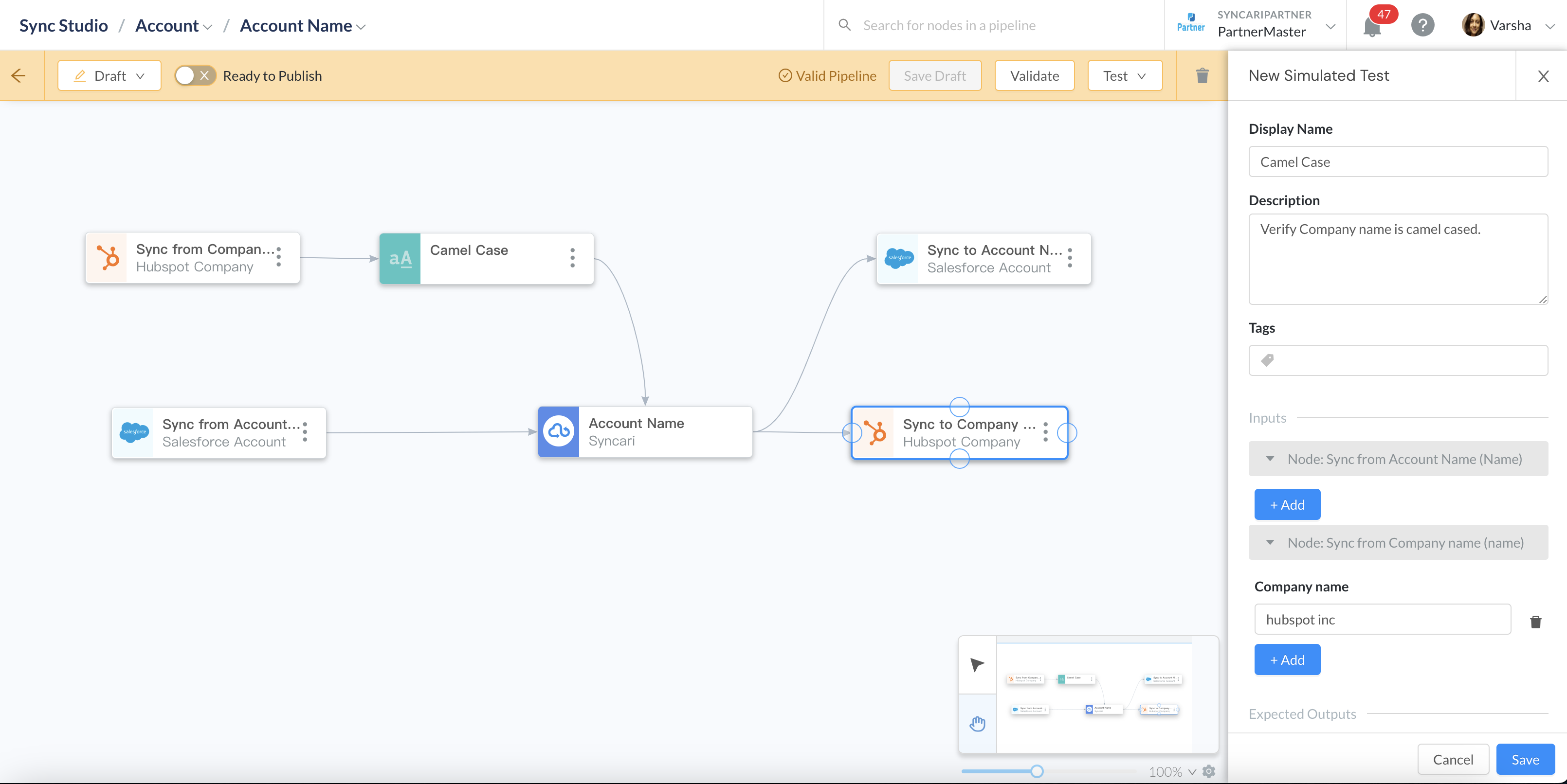Select the hand pan tool in minimap panel
1567x784 pixels.
point(977,723)
